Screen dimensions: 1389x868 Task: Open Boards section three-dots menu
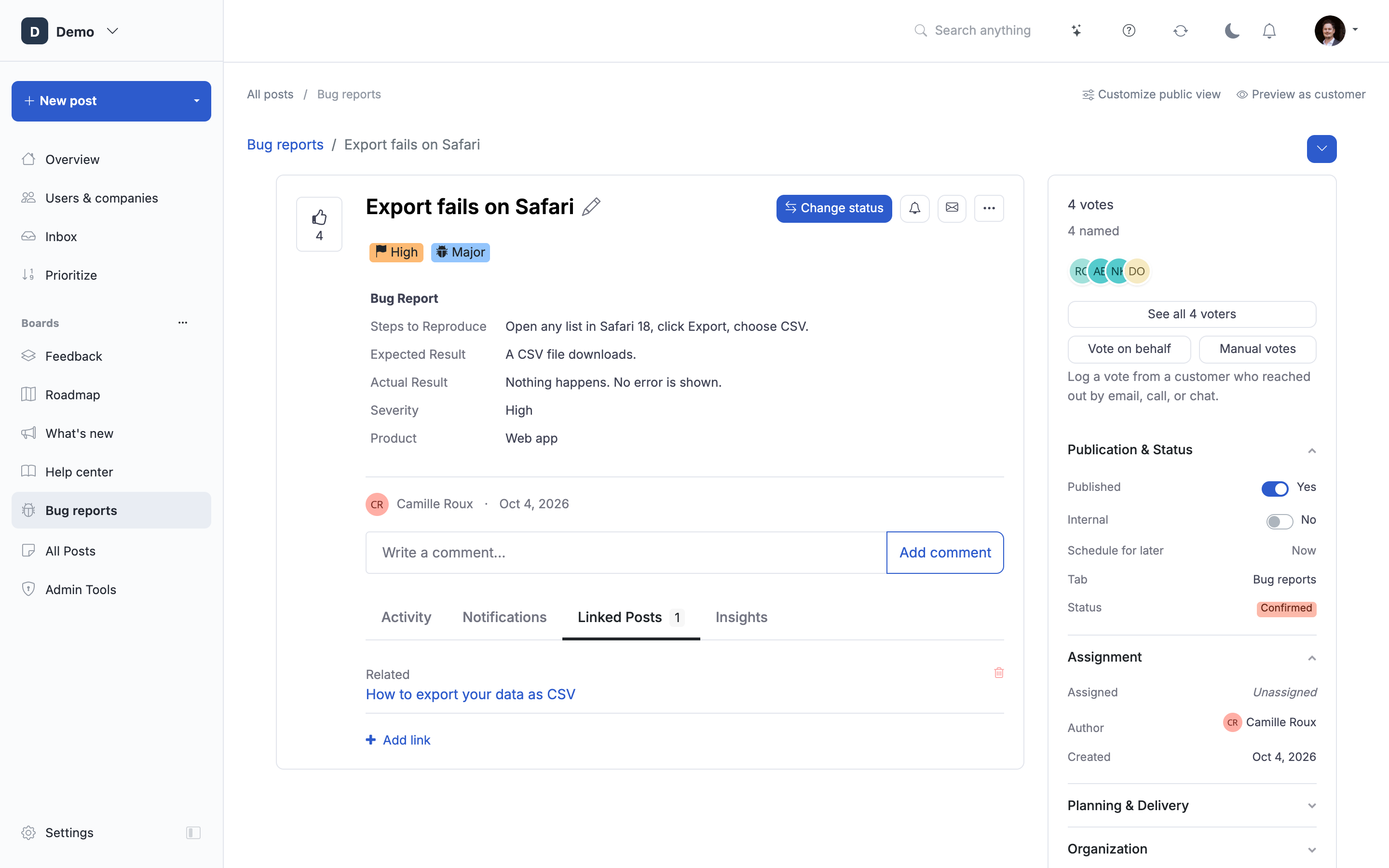click(182, 323)
